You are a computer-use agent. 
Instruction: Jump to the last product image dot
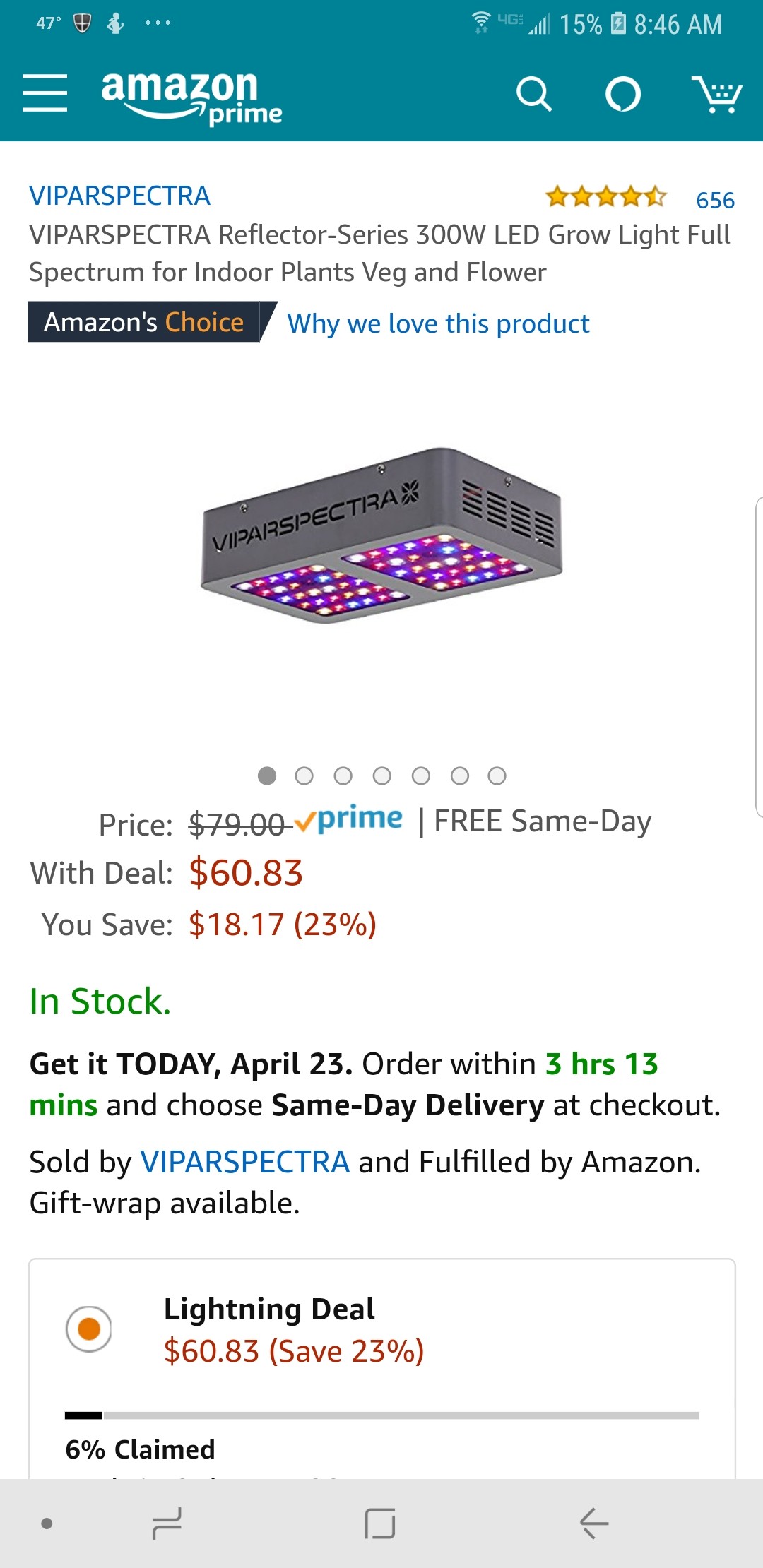pos(497,776)
